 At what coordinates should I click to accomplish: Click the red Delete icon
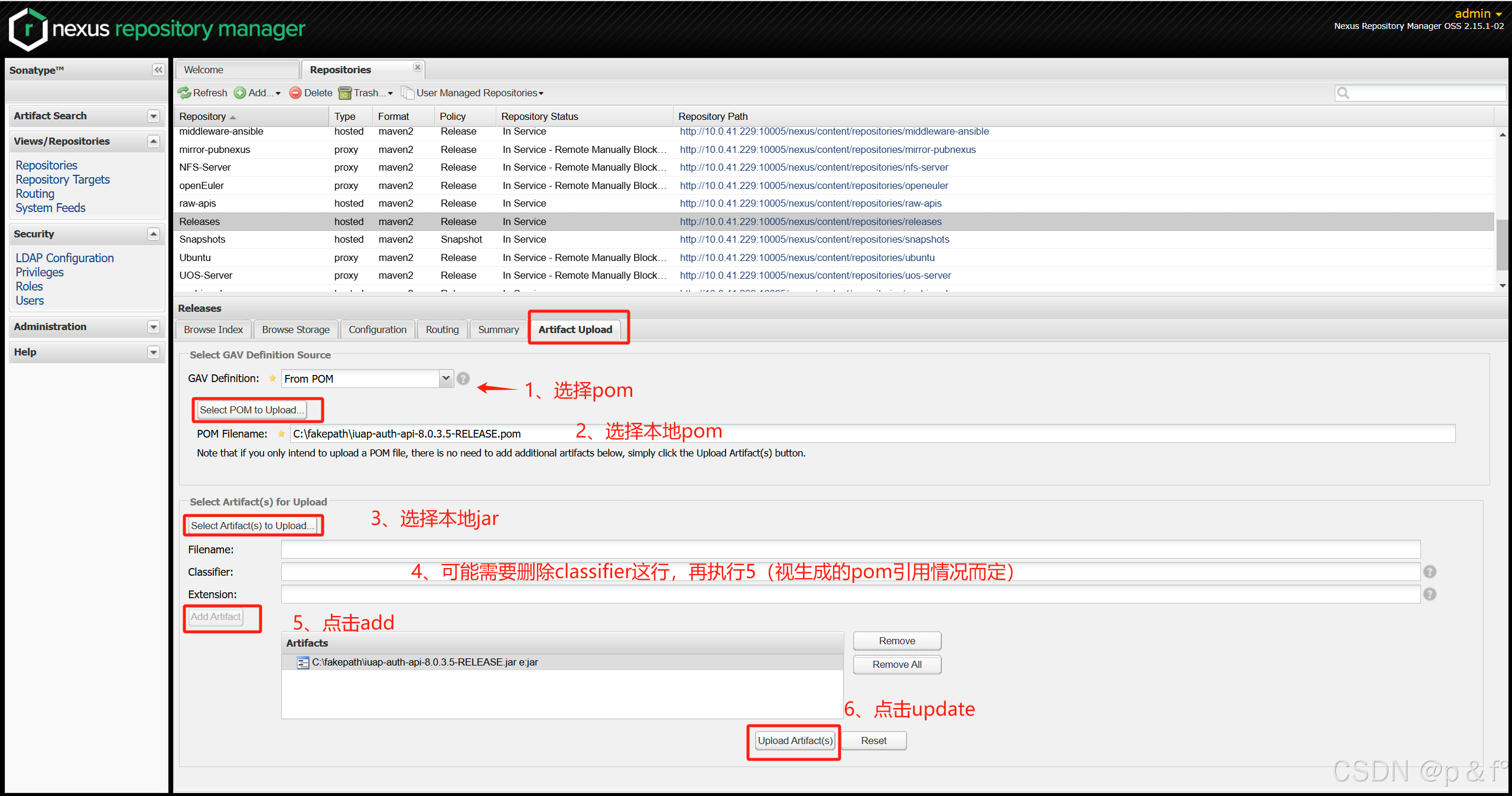tap(295, 93)
